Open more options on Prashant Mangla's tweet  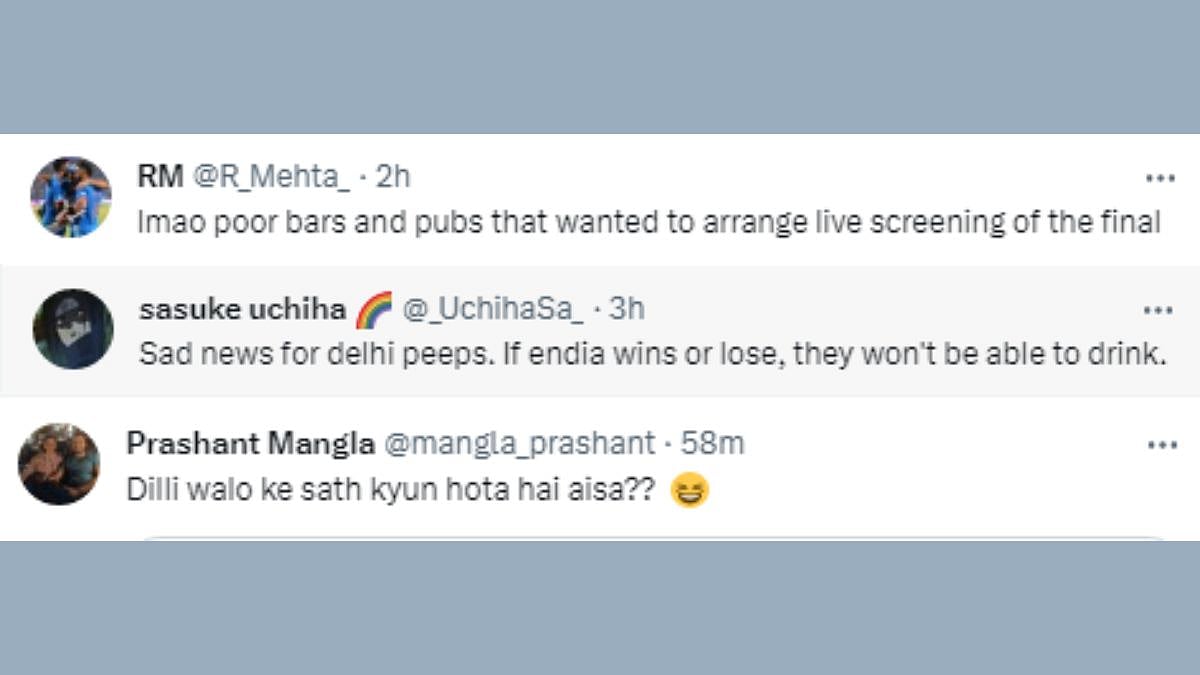(x=1161, y=445)
